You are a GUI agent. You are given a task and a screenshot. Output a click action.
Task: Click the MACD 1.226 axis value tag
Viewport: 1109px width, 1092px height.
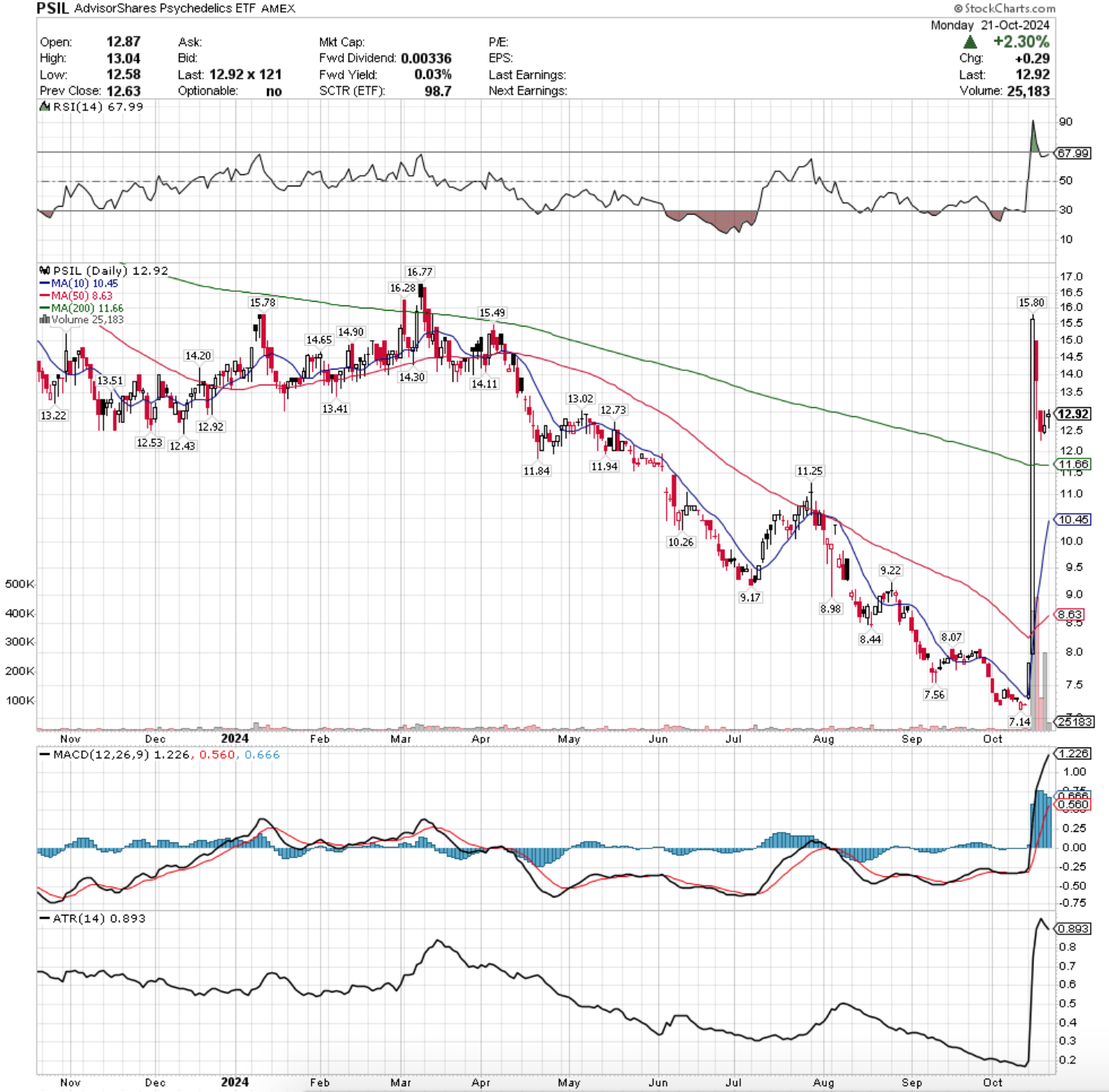pos(1073,753)
